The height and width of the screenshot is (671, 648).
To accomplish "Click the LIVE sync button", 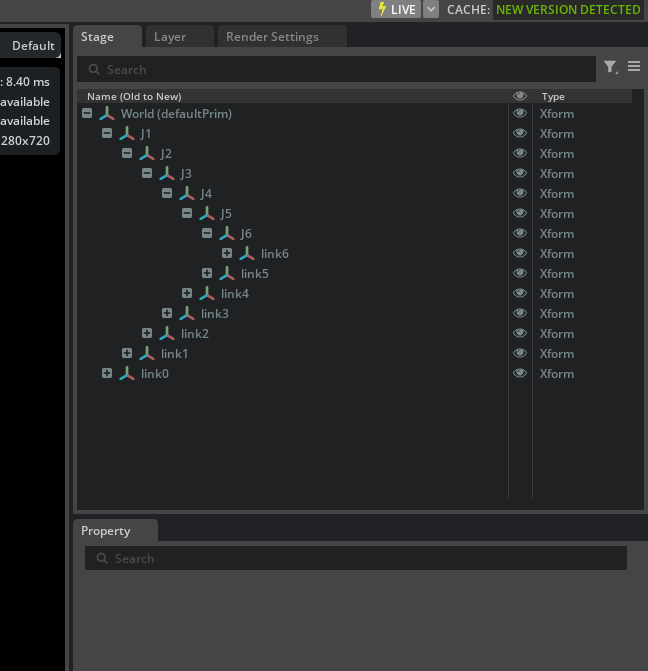I will coord(396,9).
